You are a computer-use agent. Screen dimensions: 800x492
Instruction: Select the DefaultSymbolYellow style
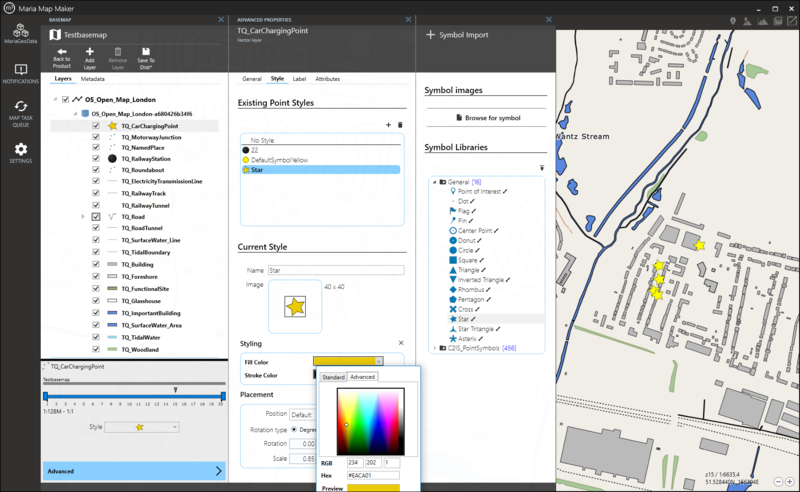point(321,160)
